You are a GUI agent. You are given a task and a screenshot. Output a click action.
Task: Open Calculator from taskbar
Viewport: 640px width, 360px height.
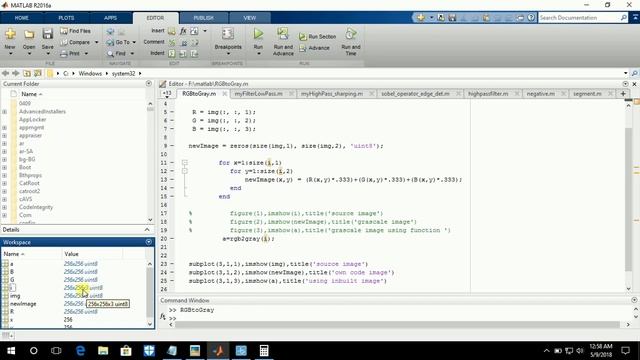pos(264,351)
